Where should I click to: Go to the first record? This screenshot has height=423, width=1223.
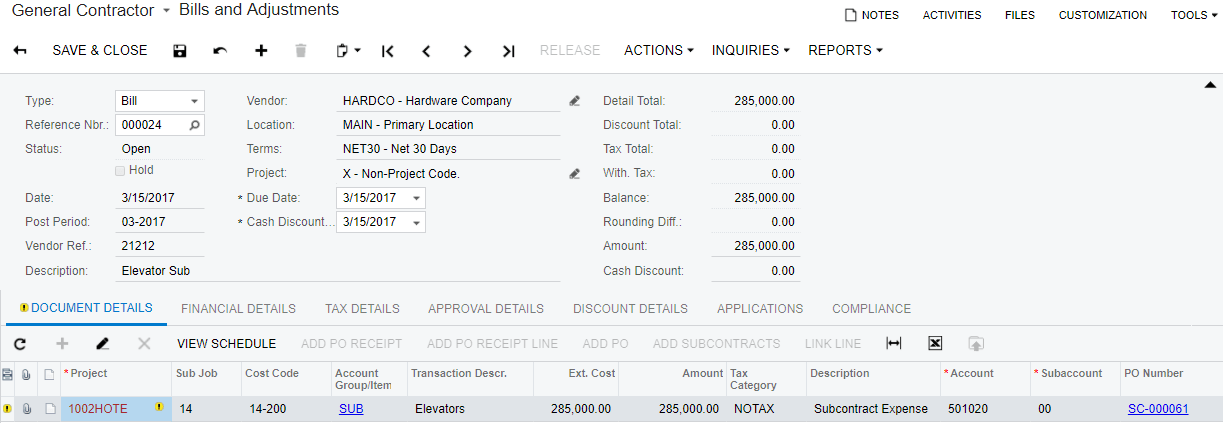pyautogui.click(x=388, y=51)
